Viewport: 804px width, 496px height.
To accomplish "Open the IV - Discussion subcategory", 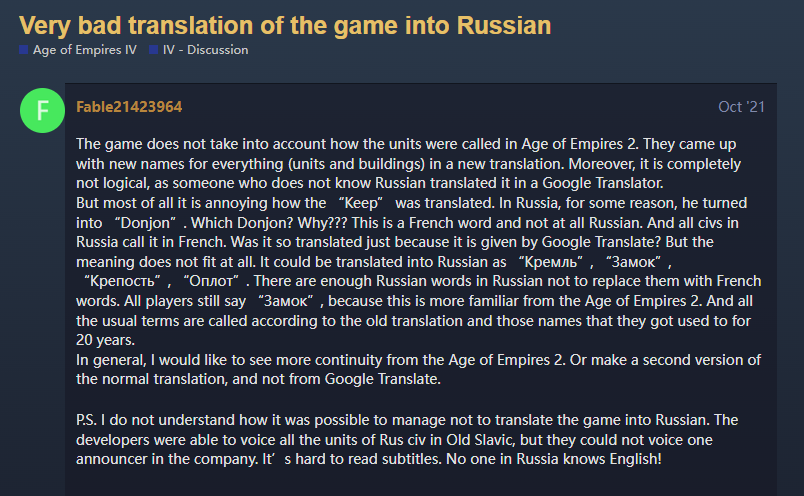I will tap(205, 49).
